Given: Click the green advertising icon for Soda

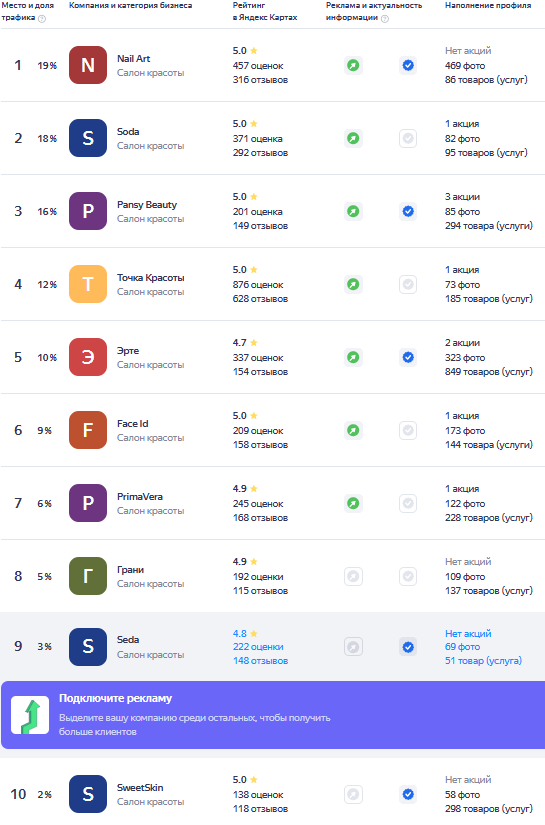Looking at the screenshot, I should coord(354,138).
